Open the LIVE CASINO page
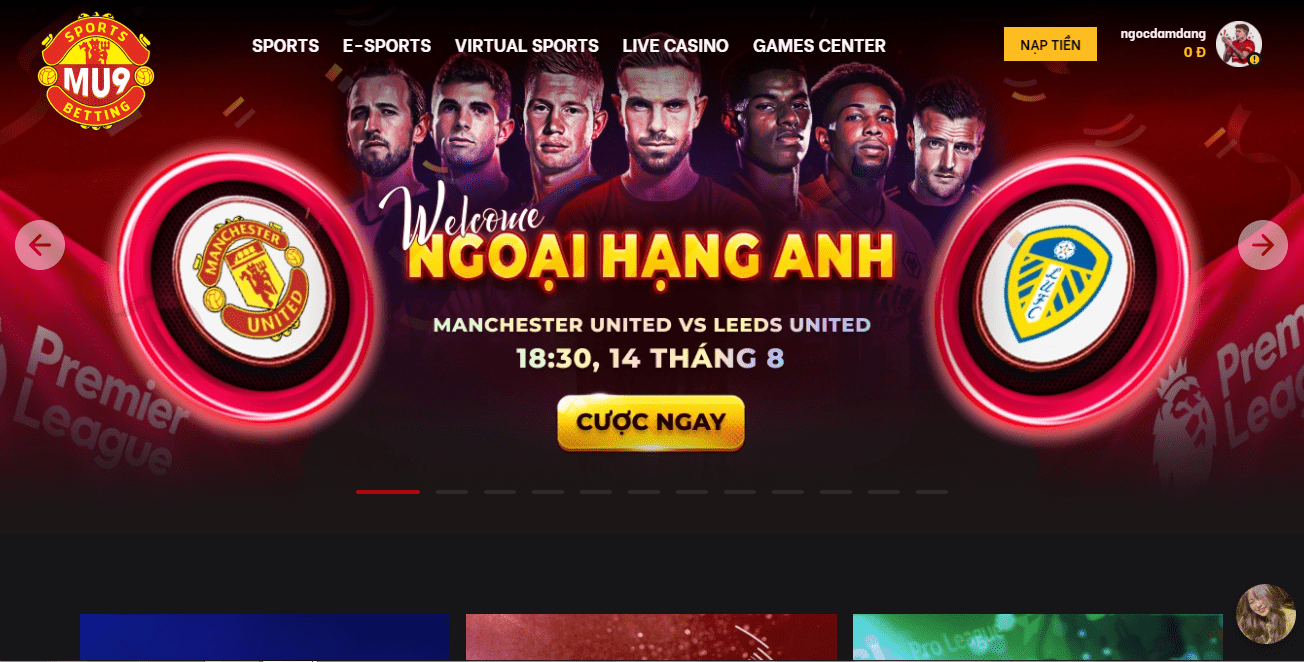The height and width of the screenshot is (662, 1304). tap(675, 46)
